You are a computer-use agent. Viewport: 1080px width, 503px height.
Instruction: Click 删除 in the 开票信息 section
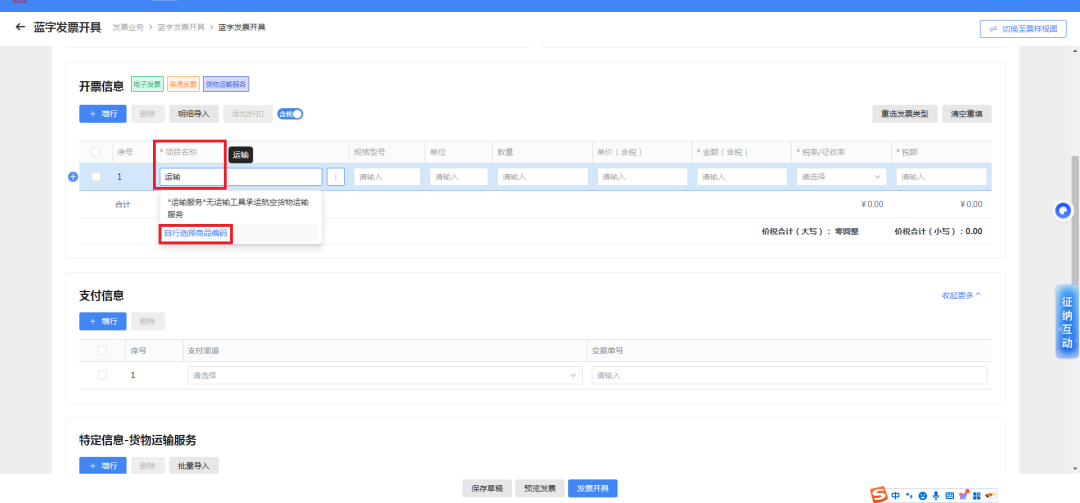[147, 114]
